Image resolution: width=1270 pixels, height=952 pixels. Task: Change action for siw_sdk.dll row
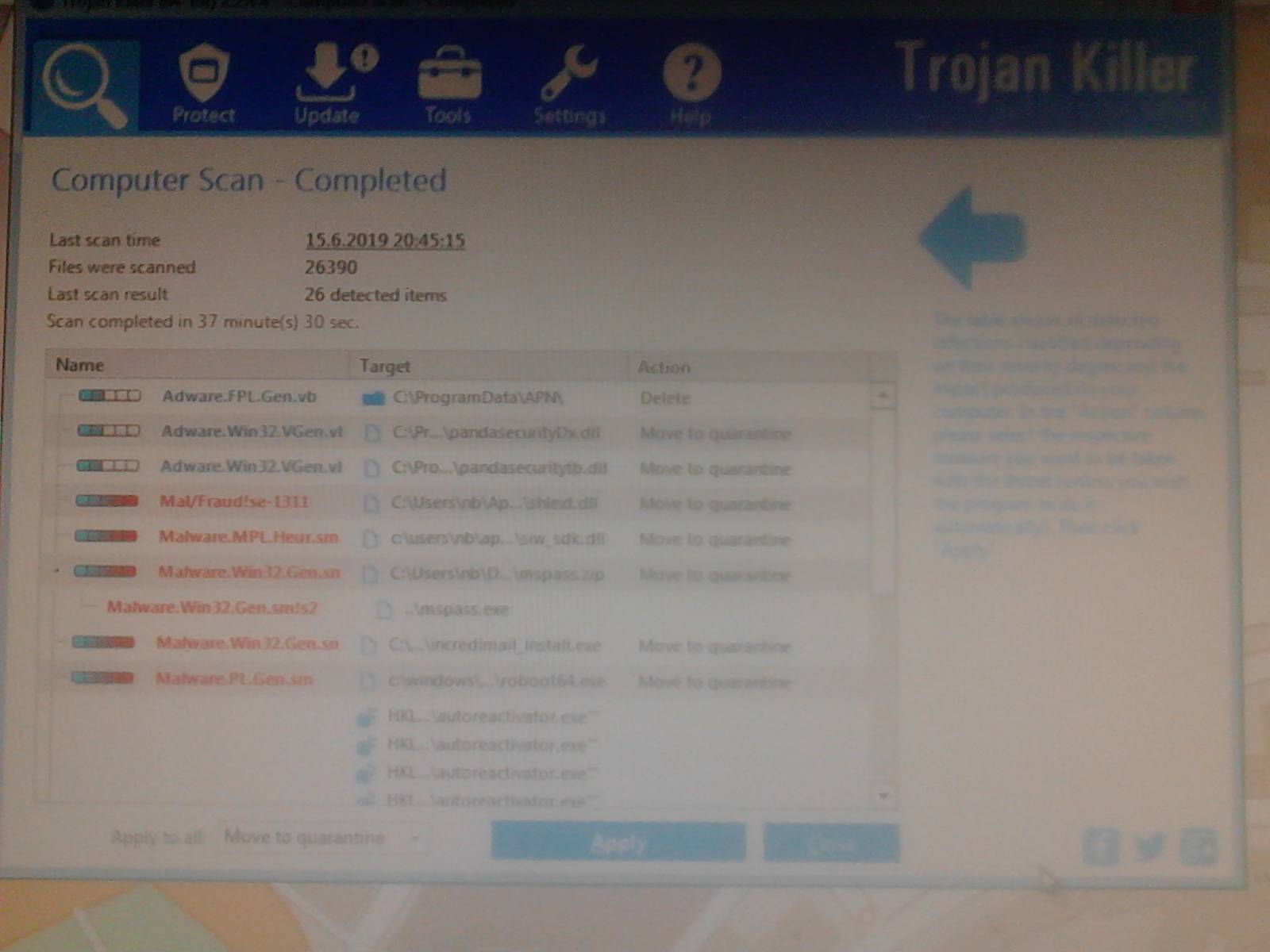715,539
